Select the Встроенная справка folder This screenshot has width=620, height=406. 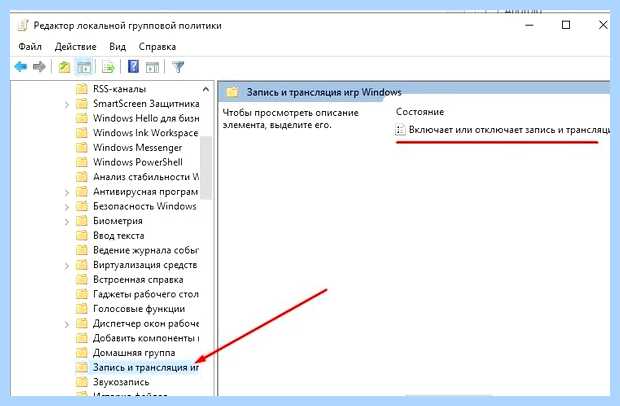(138, 279)
